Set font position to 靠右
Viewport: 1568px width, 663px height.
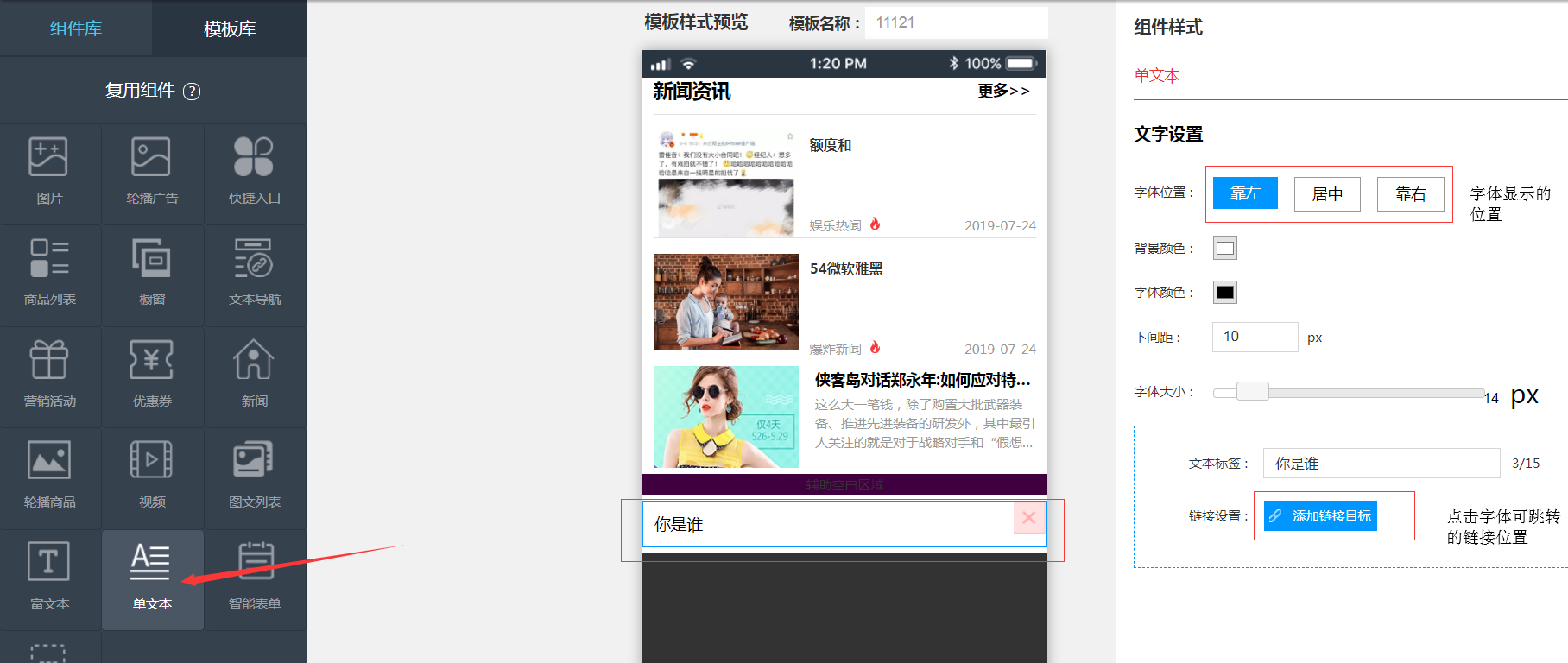tap(1410, 194)
